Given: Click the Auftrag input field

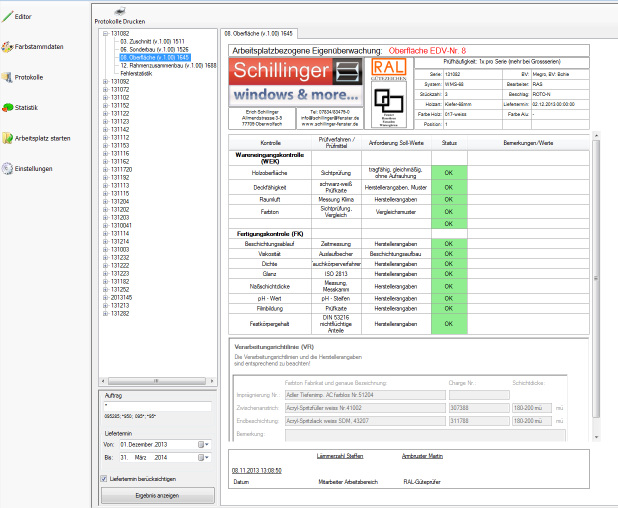Looking at the screenshot, I should point(158,408).
